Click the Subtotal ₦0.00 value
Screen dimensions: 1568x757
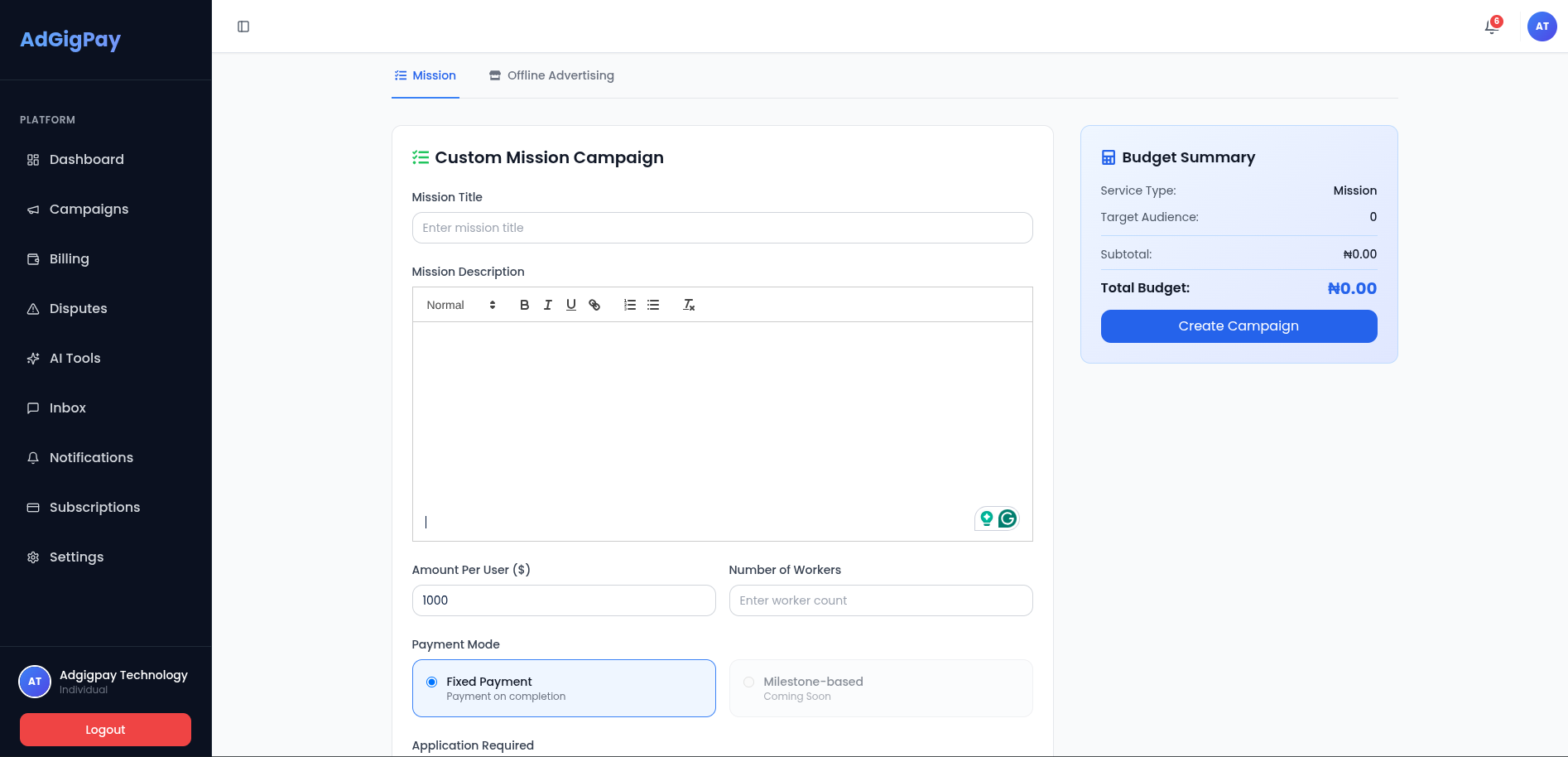pos(1360,254)
